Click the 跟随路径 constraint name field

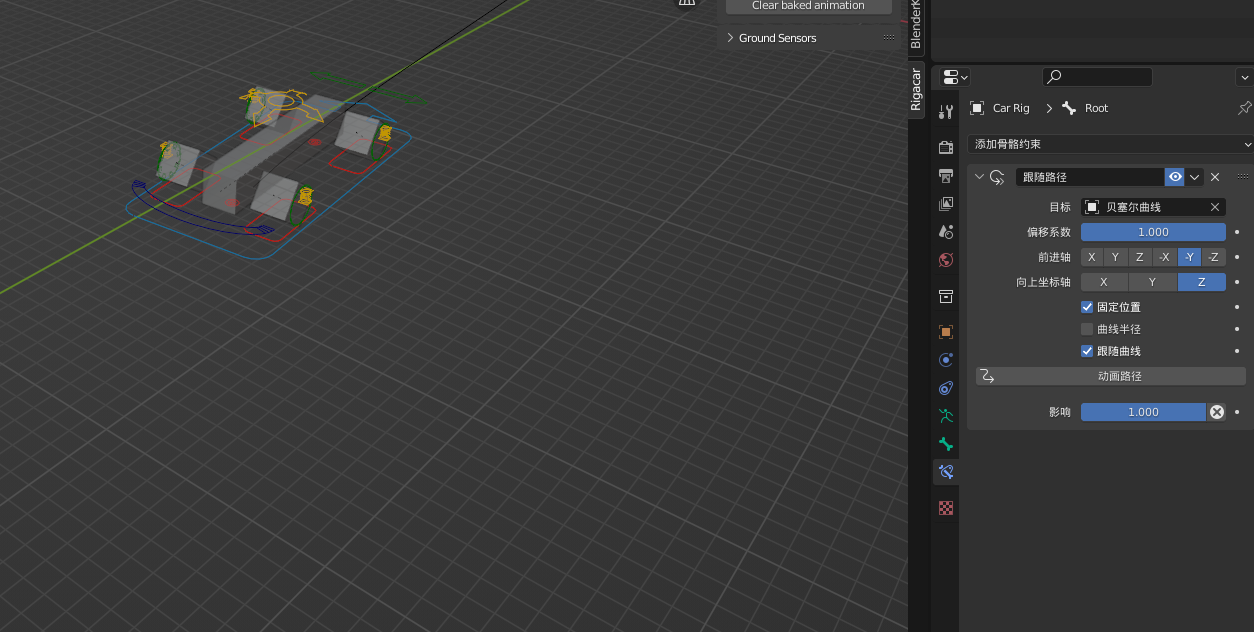pos(1090,177)
